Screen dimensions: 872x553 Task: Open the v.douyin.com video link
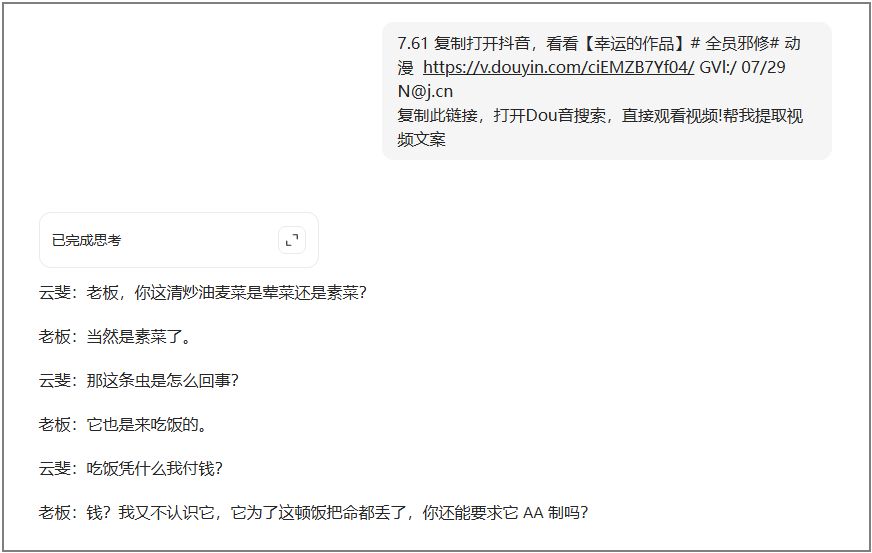point(558,67)
